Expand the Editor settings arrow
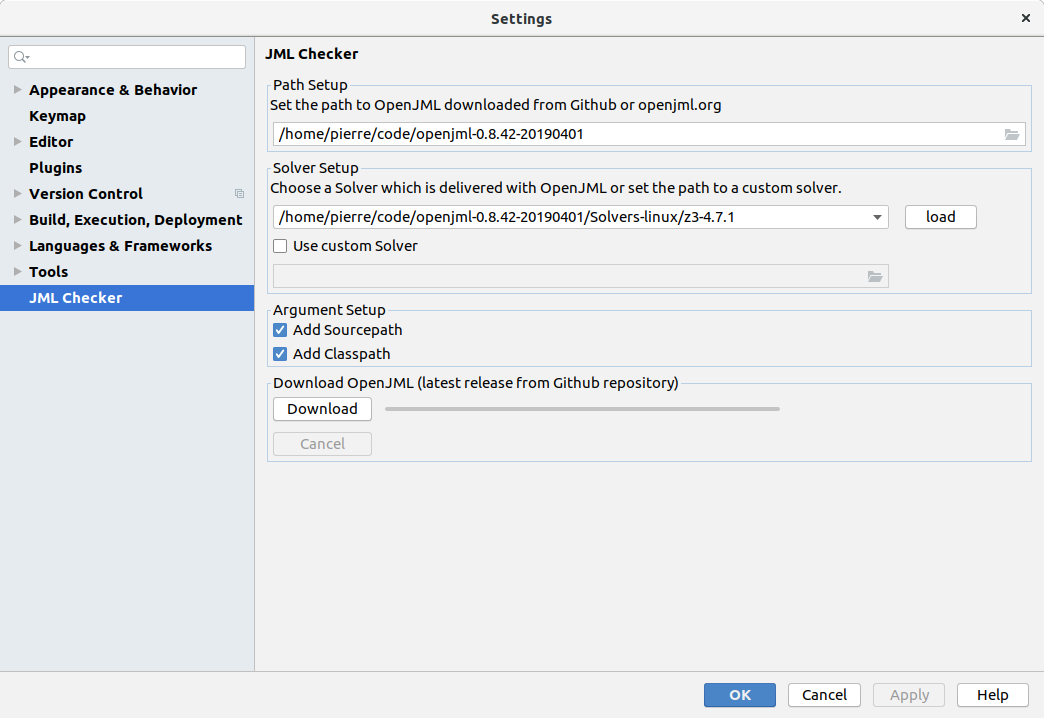Image resolution: width=1044 pixels, height=718 pixels. click(18, 142)
